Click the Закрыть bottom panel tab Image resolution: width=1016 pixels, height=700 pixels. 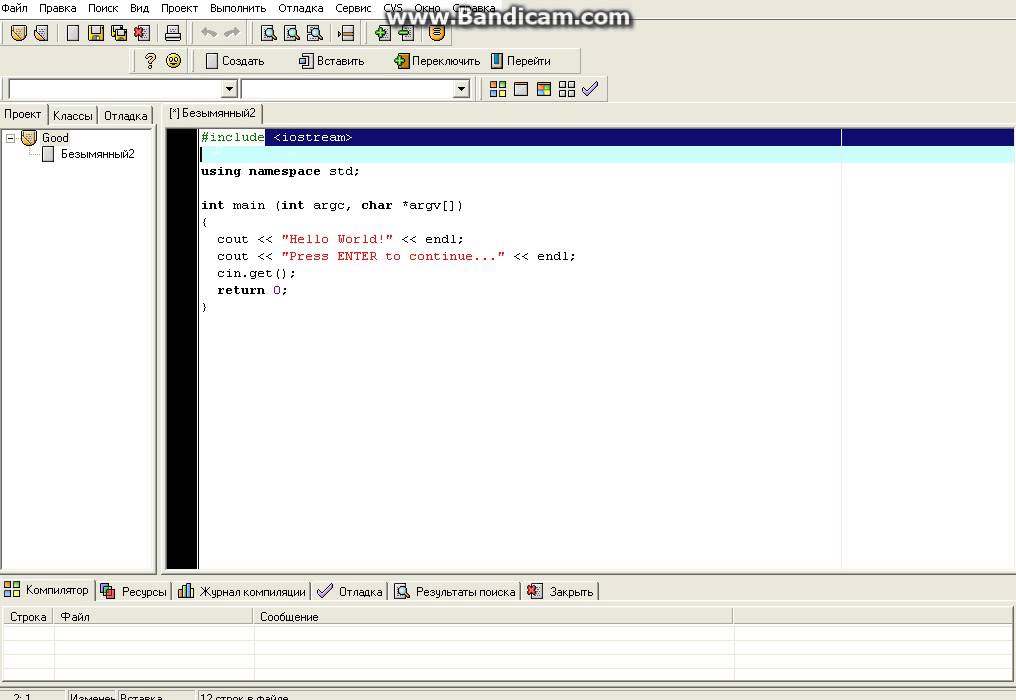click(x=561, y=592)
